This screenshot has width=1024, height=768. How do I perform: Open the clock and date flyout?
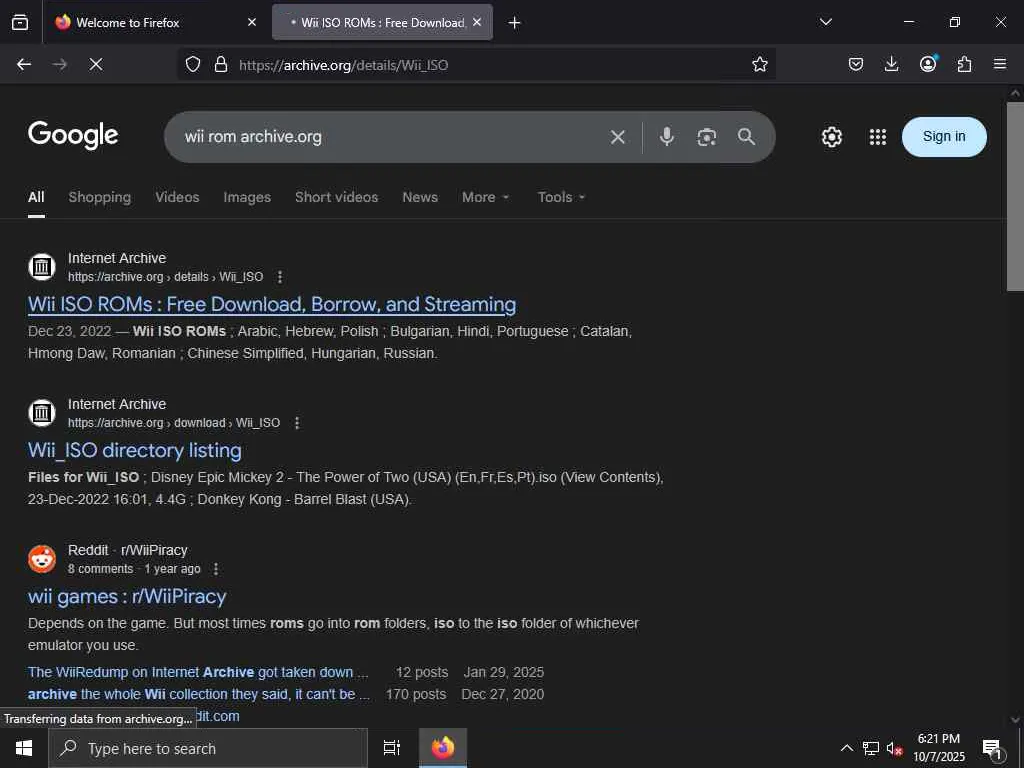938,748
